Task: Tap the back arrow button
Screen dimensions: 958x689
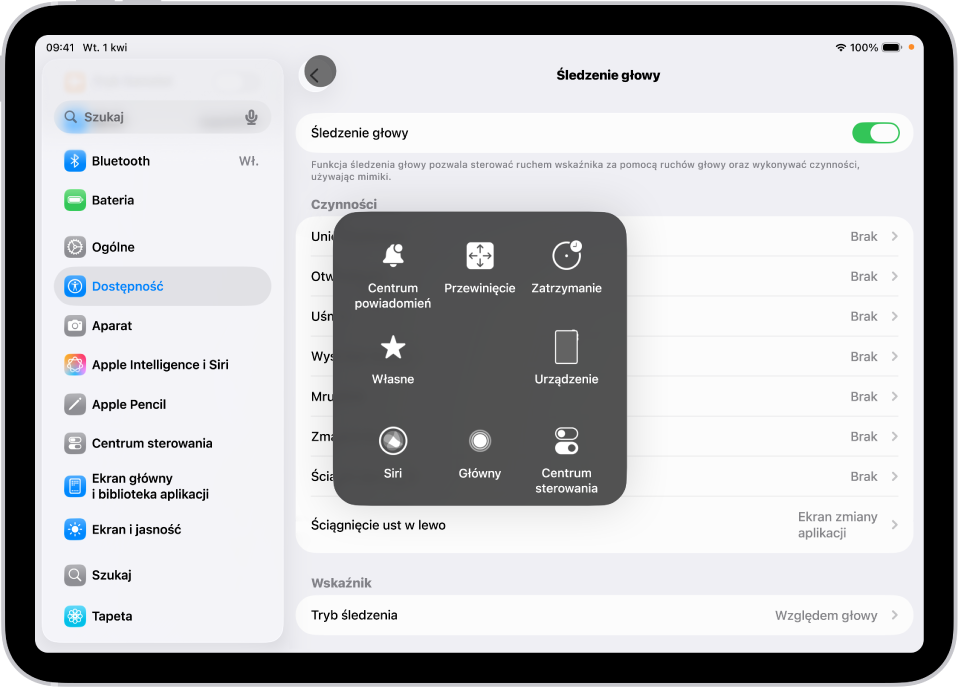Action: pos(318,72)
